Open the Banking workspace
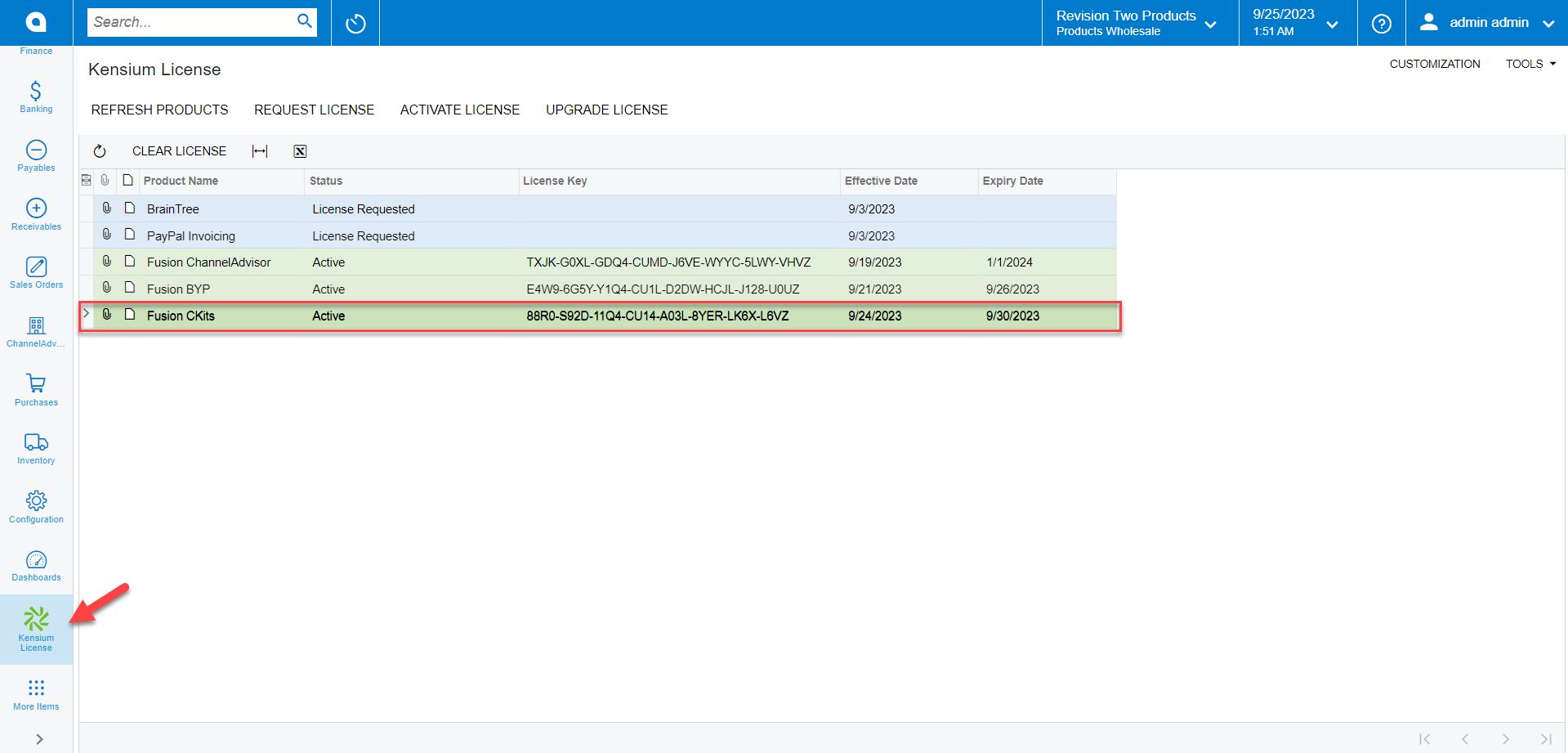This screenshot has width=1568, height=753. pyautogui.click(x=36, y=96)
